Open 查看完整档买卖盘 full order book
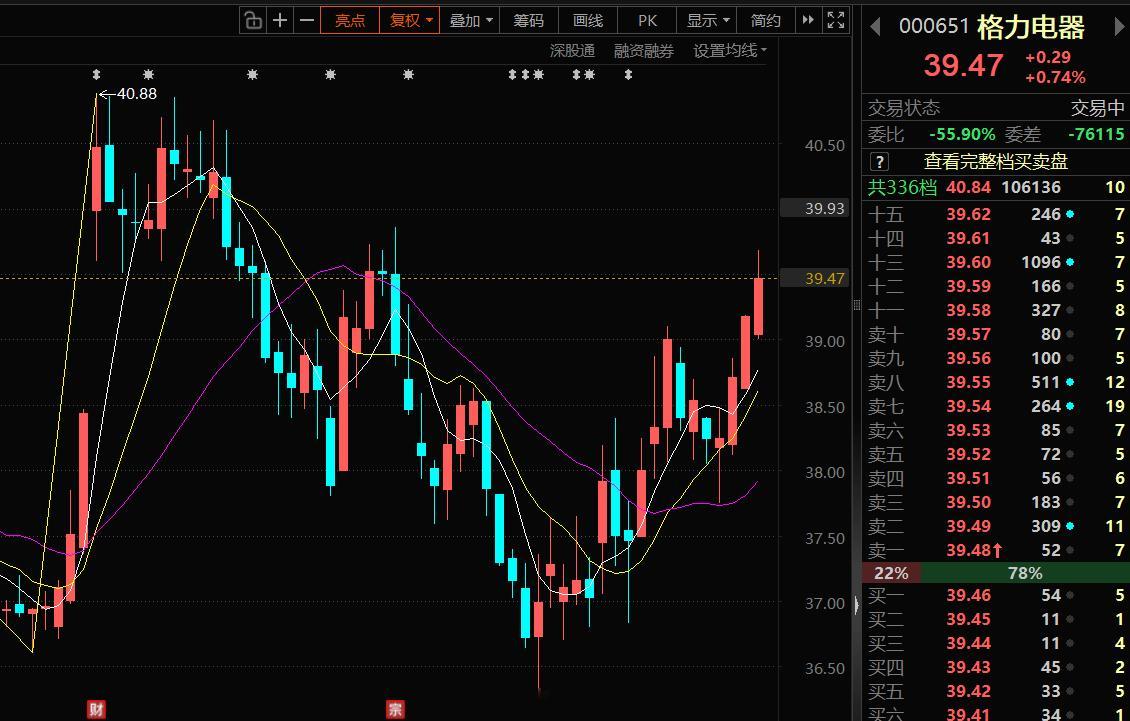 point(995,162)
